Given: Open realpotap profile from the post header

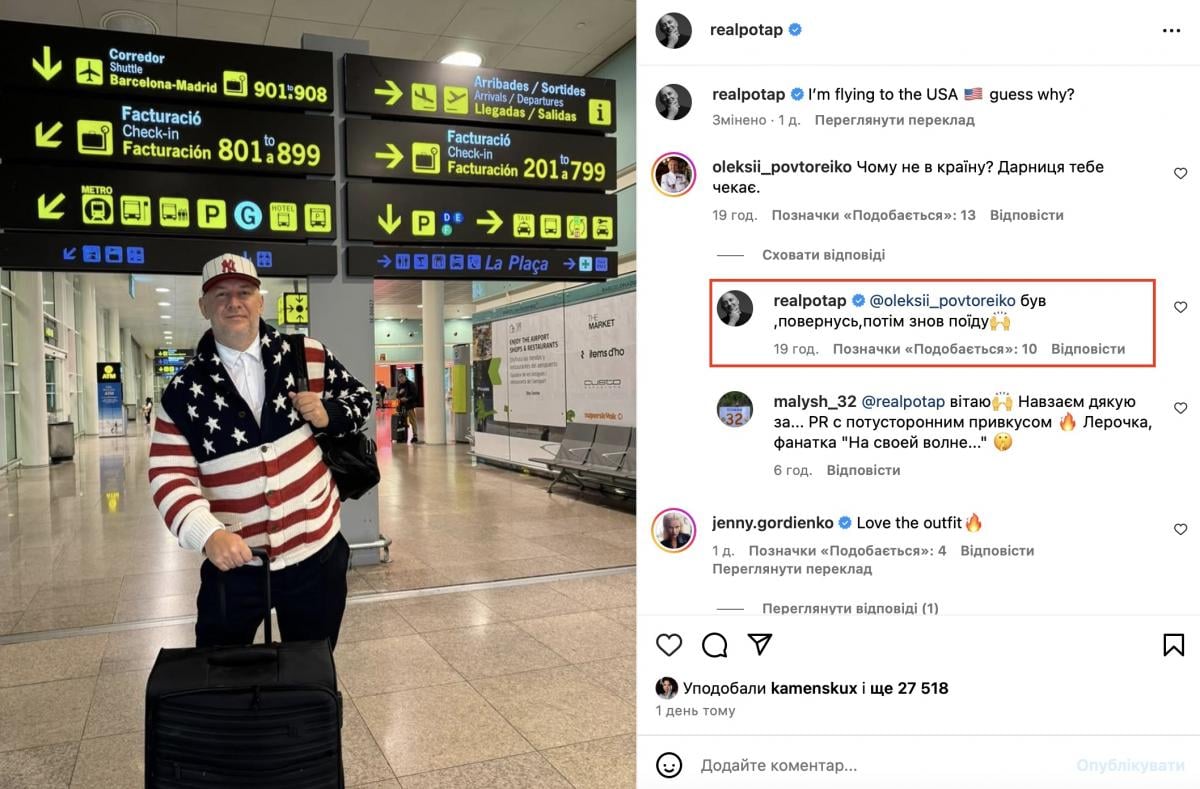Looking at the screenshot, I should [746, 30].
